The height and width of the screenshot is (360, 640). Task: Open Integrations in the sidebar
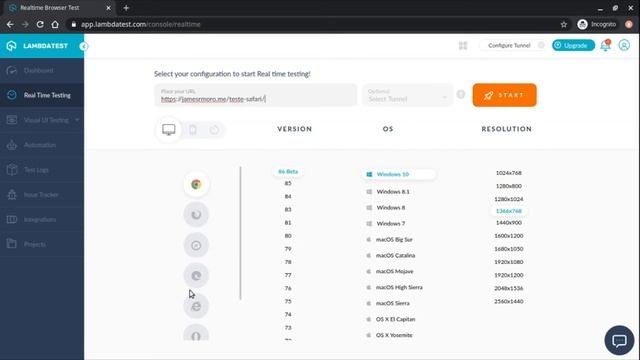42,220
